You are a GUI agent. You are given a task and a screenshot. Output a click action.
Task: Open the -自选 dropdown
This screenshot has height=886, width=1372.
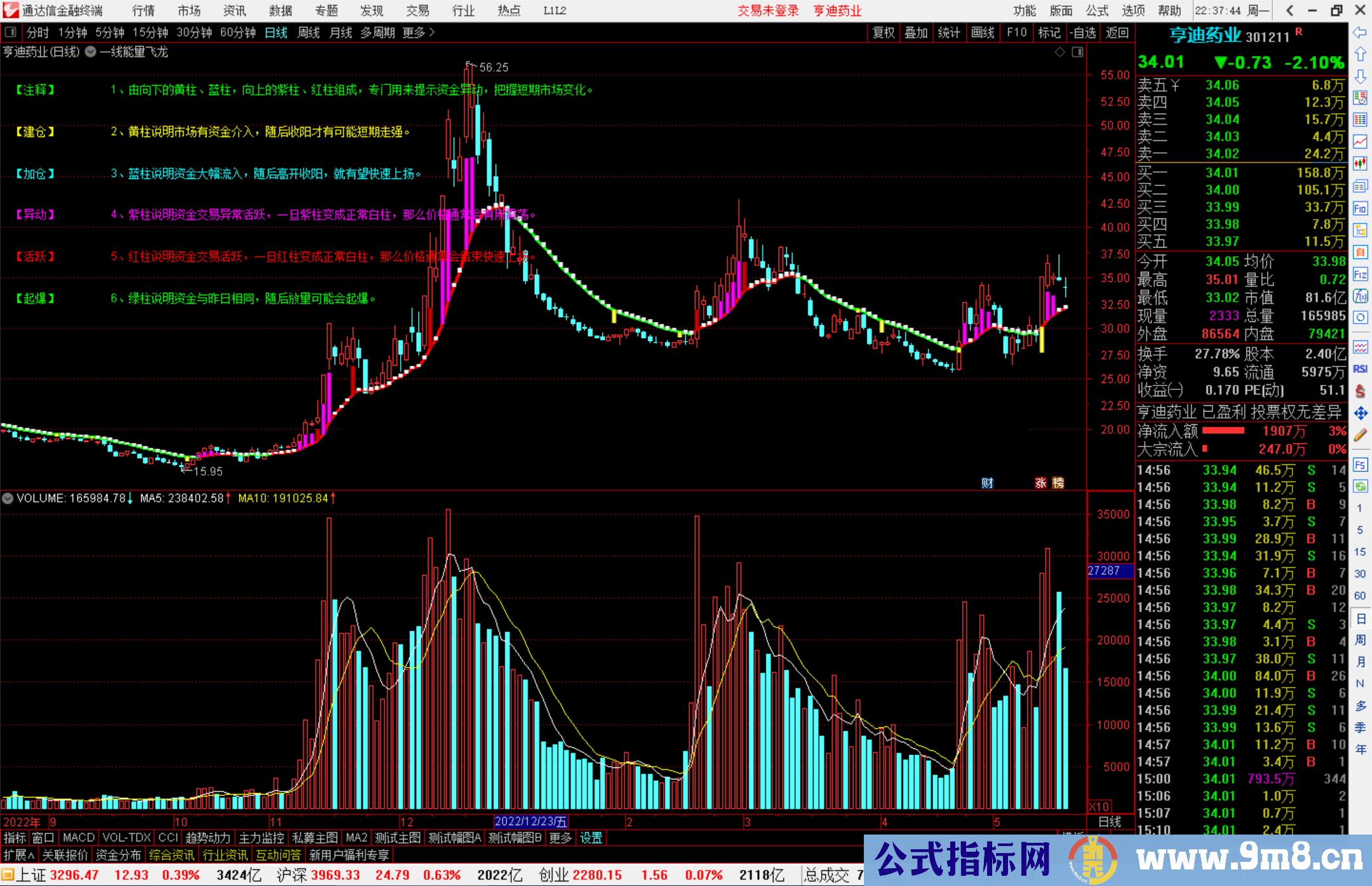click(x=1083, y=32)
